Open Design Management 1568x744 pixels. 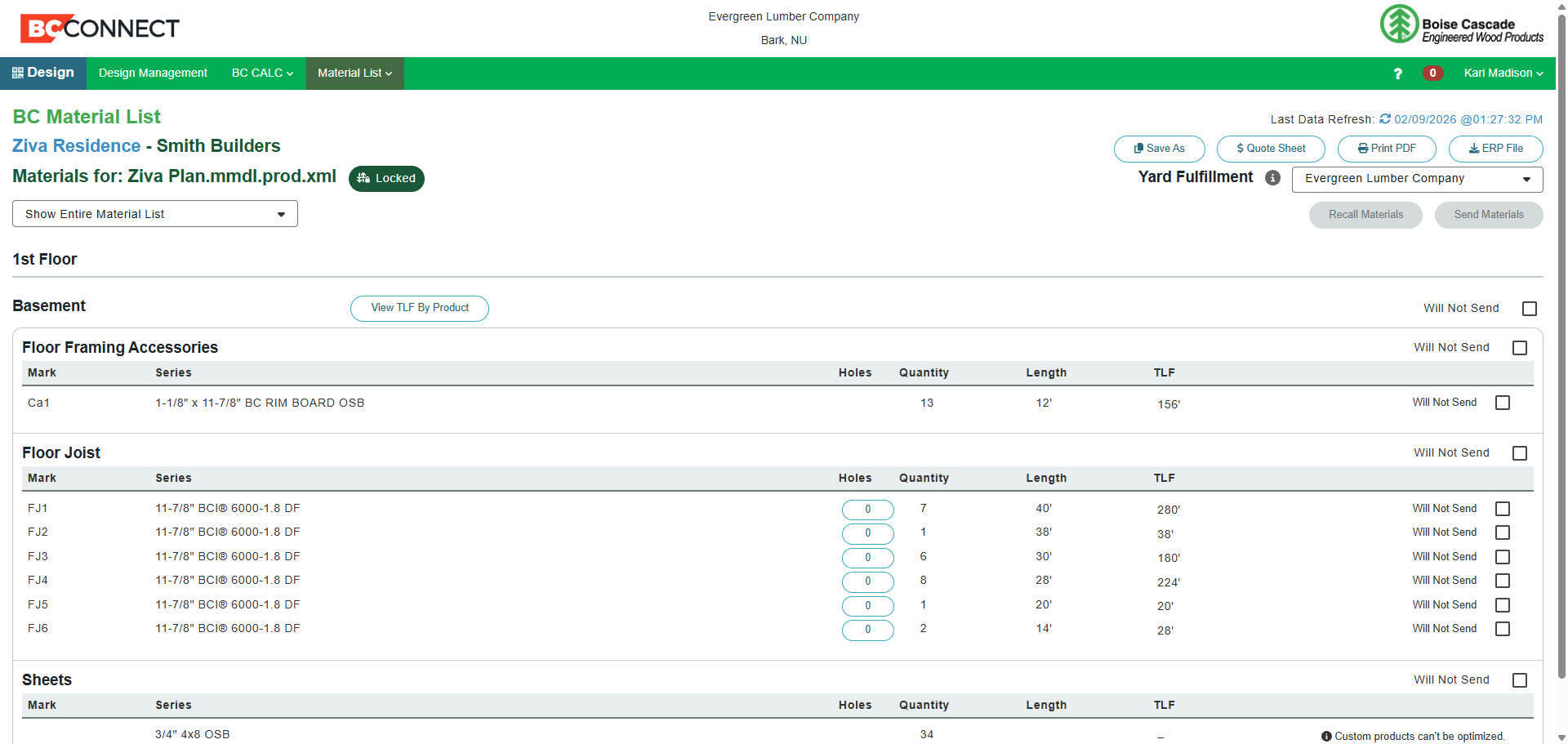tap(153, 74)
